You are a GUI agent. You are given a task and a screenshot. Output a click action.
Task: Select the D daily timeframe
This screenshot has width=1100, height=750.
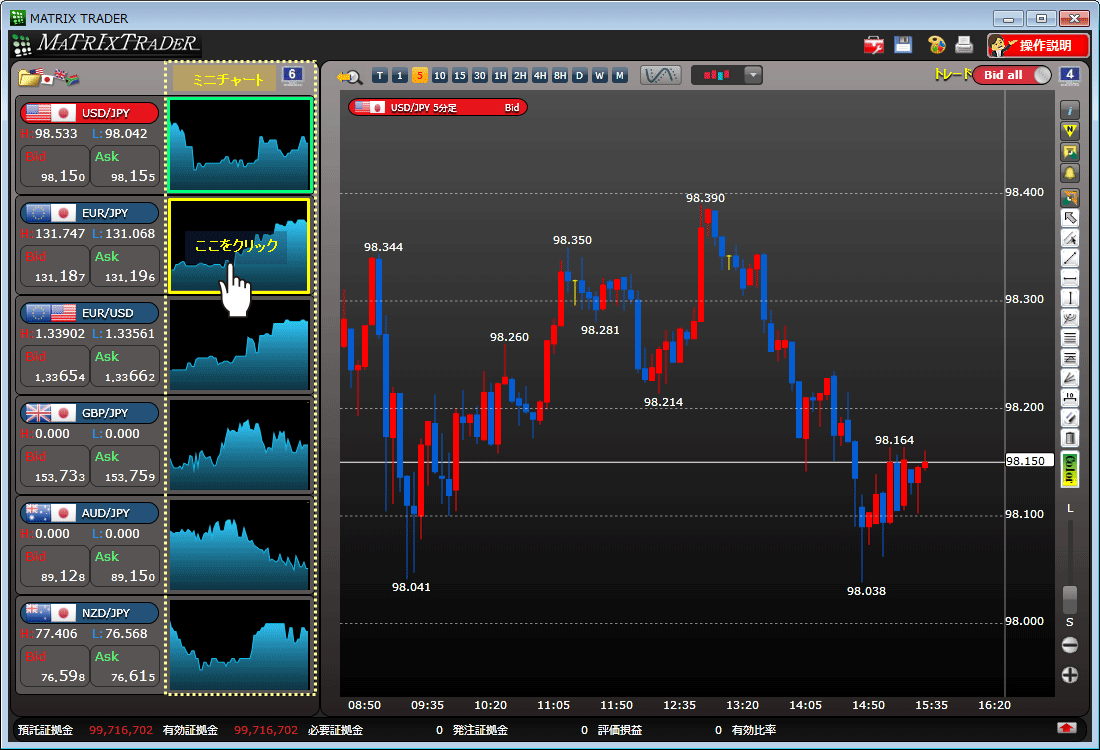click(x=579, y=76)
